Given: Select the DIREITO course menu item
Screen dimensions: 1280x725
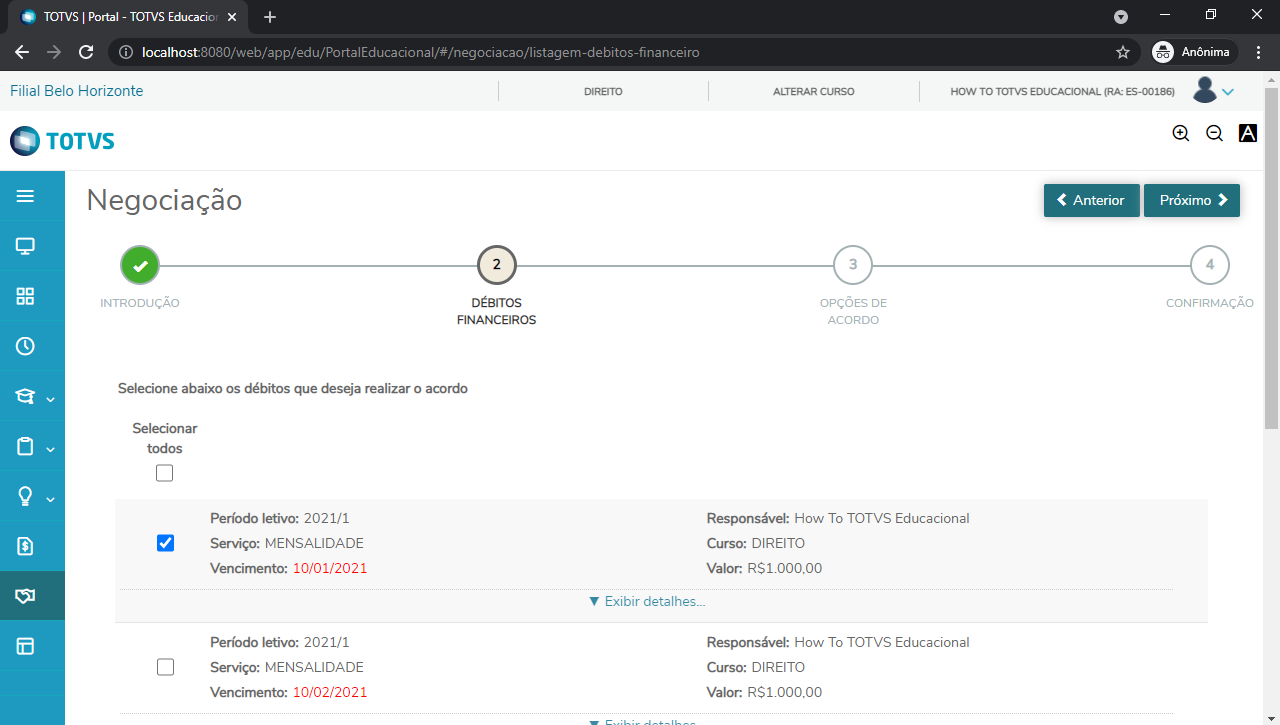Looking at the screenshot, I should [603, 91].
